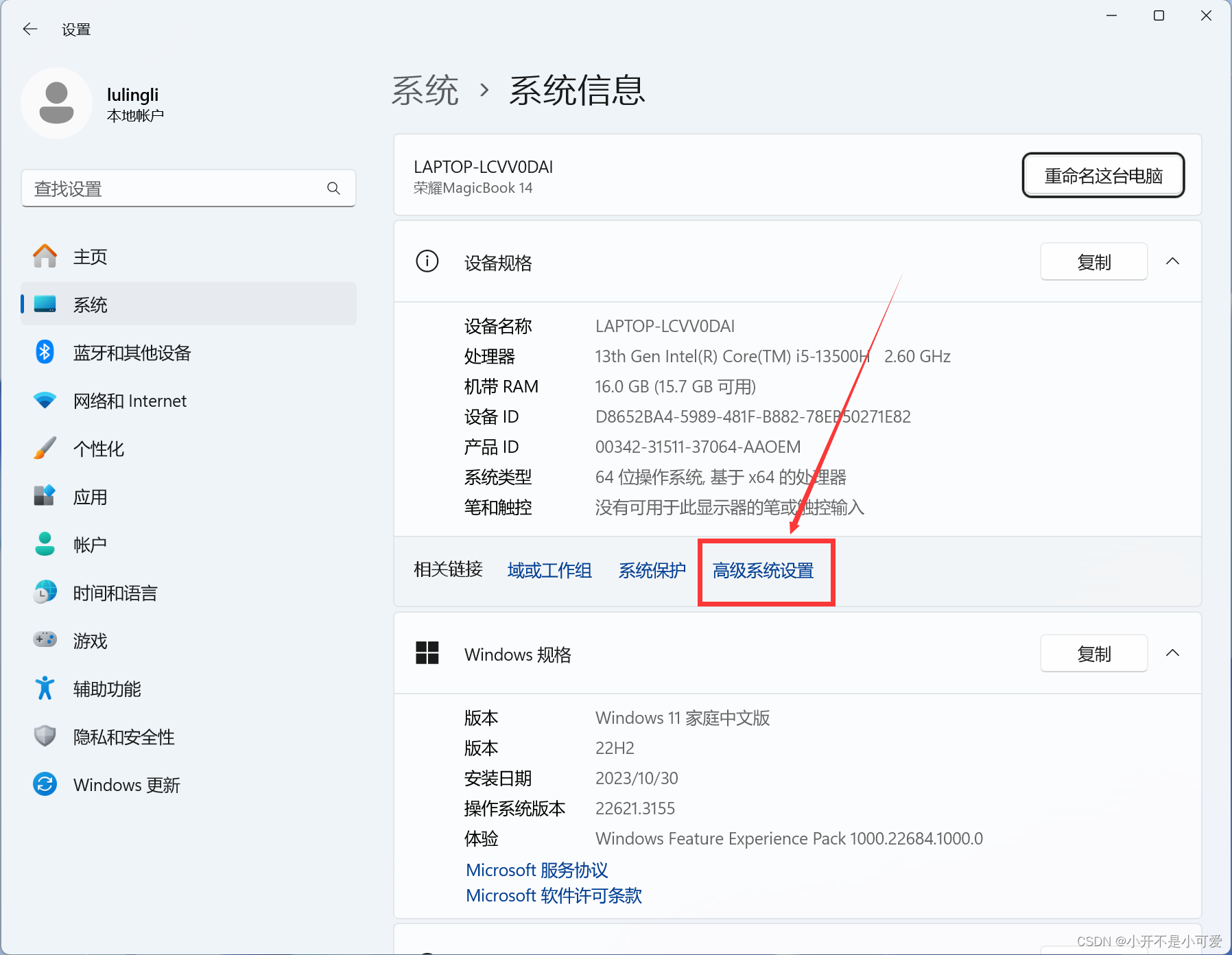Open 高级系统设置 link
The width and height of the screenshot is (1232, 955).
[x=763, y=570]
